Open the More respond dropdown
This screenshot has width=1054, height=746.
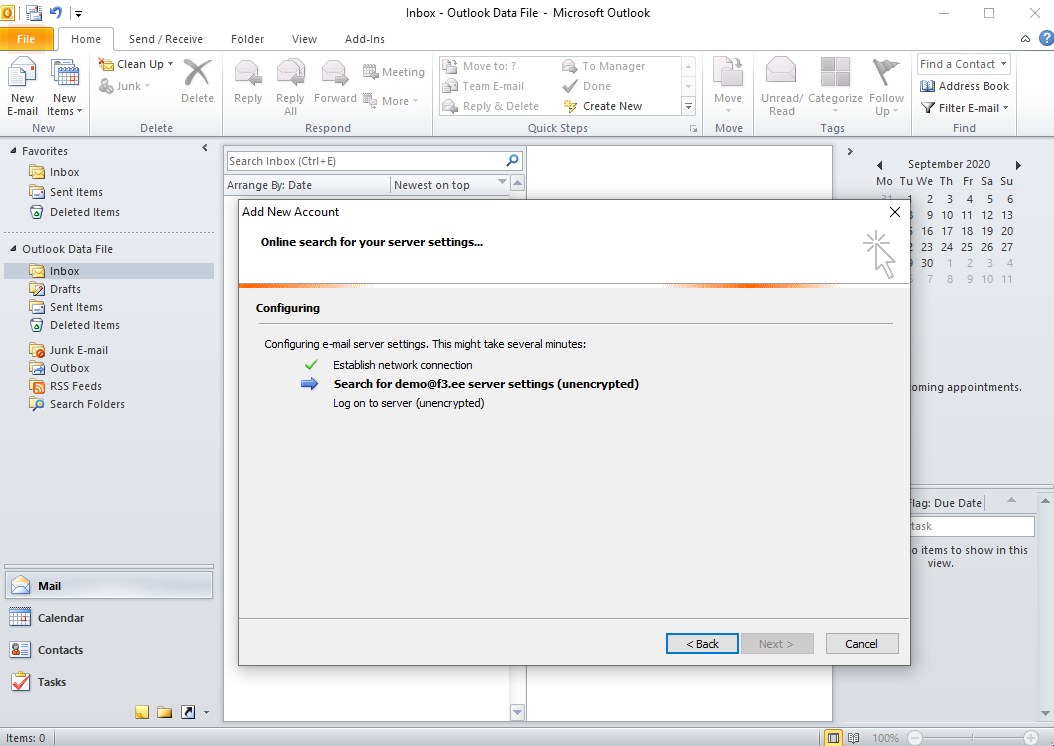pos(391,101)
